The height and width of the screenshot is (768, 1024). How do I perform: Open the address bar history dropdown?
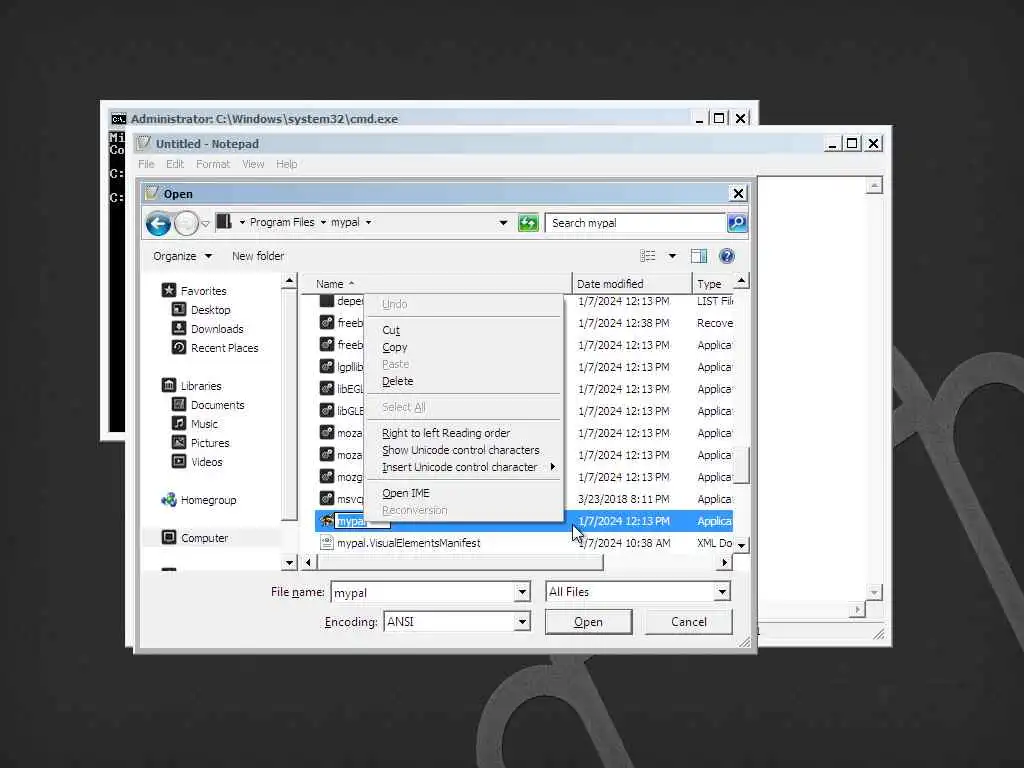coord(503,223)
